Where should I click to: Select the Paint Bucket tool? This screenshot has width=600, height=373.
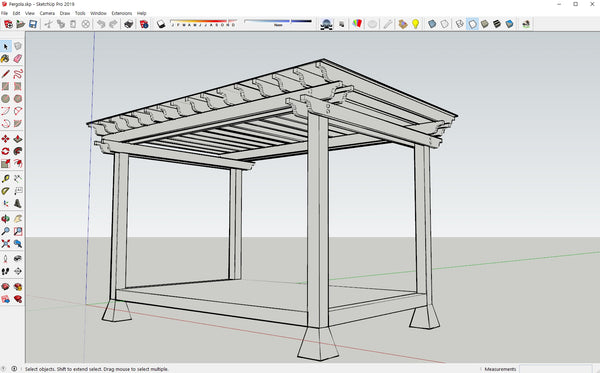coord(5,59)
